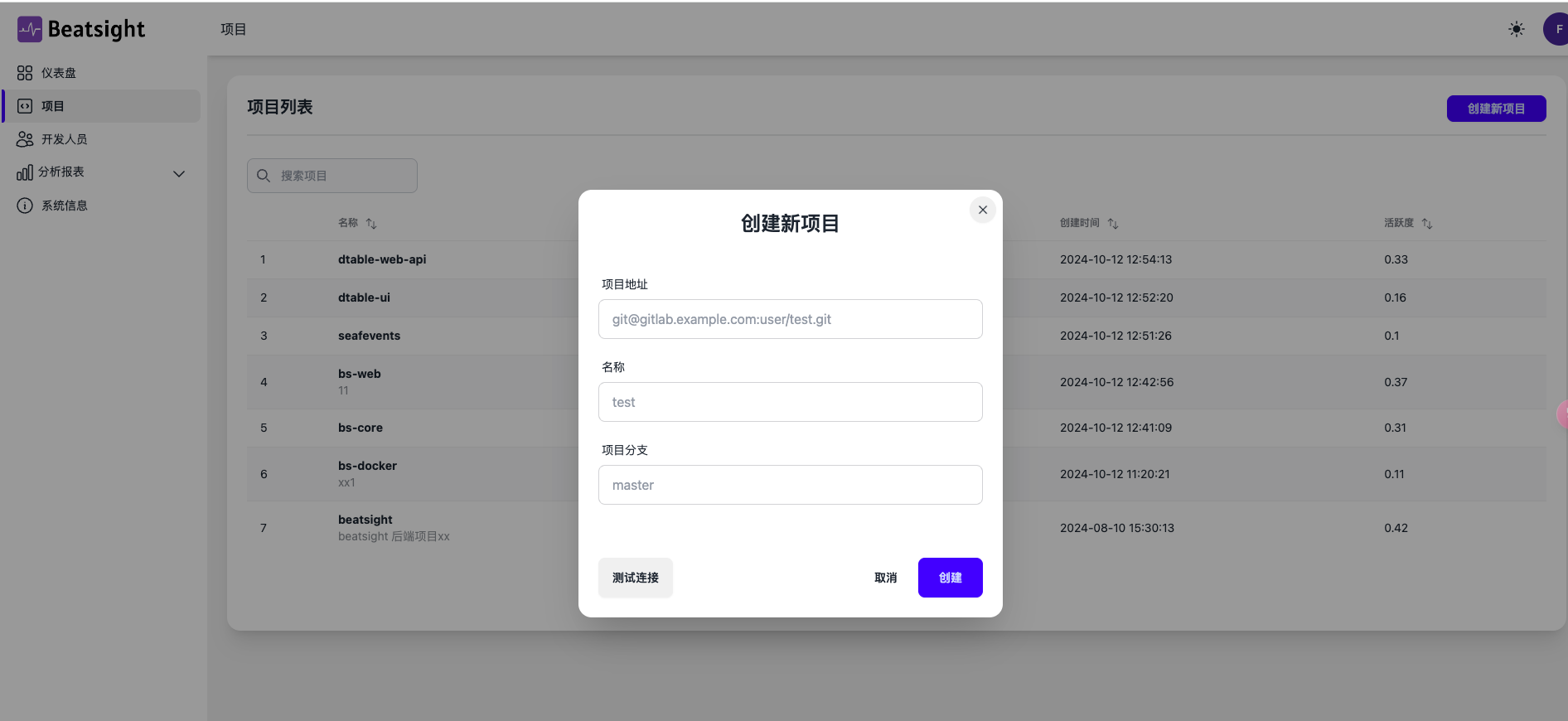Open 仪表盘 dashboard in sidebar
This screenshot has height=721, width=1568.
[x=58, y=73]
